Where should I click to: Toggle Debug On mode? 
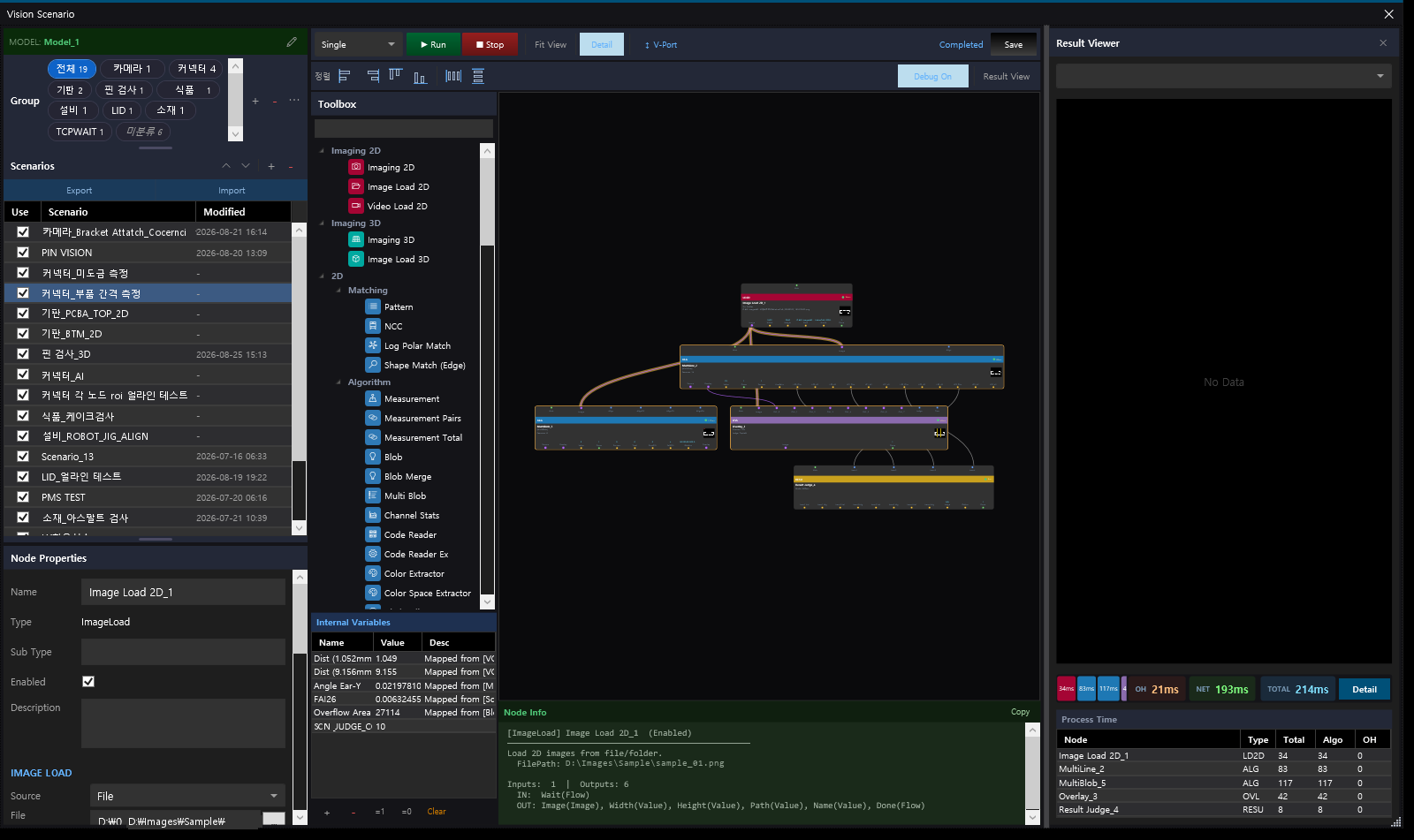(932, 76)
